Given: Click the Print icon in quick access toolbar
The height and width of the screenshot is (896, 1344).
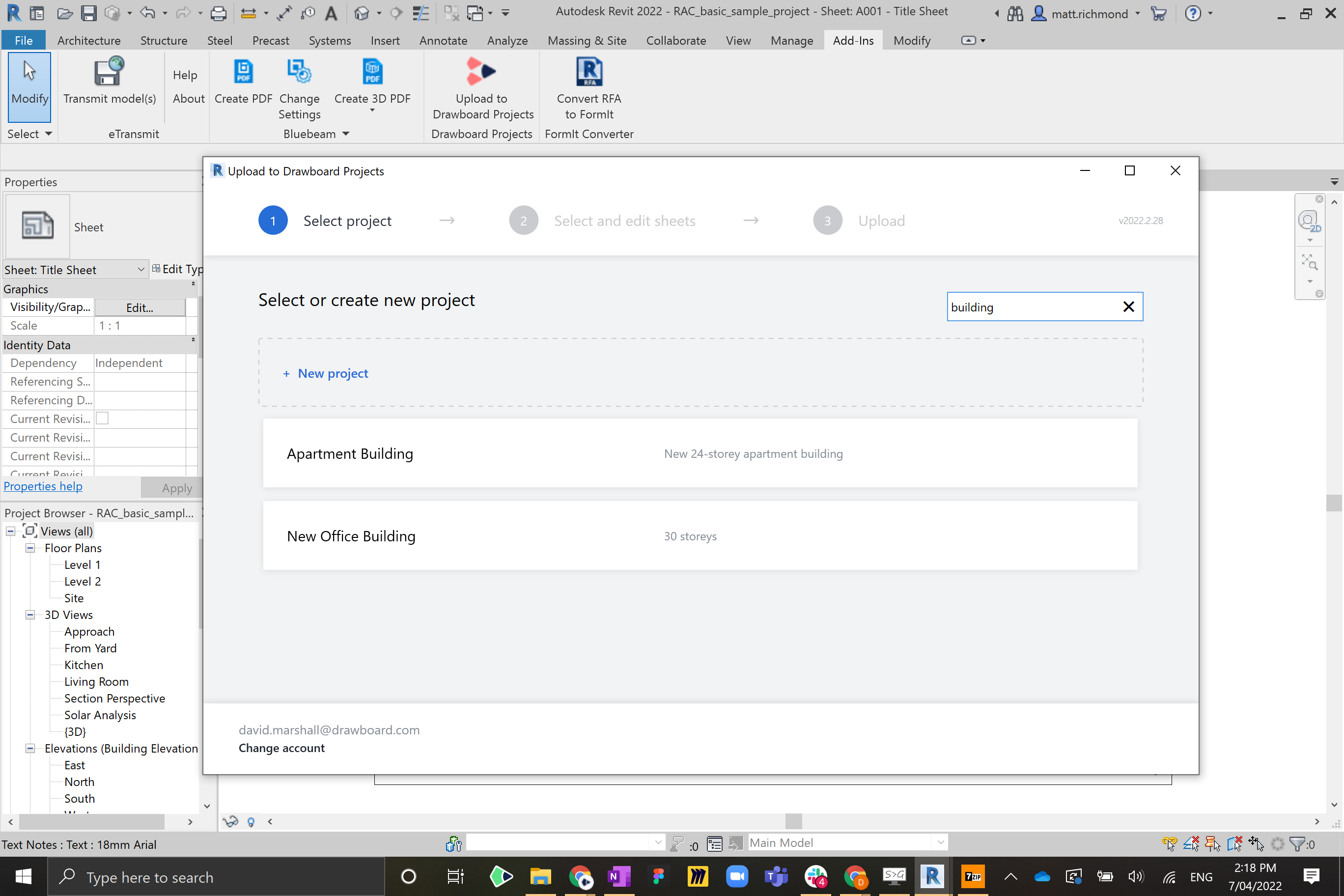Looking at the screenshot, I should coord(218,13).
